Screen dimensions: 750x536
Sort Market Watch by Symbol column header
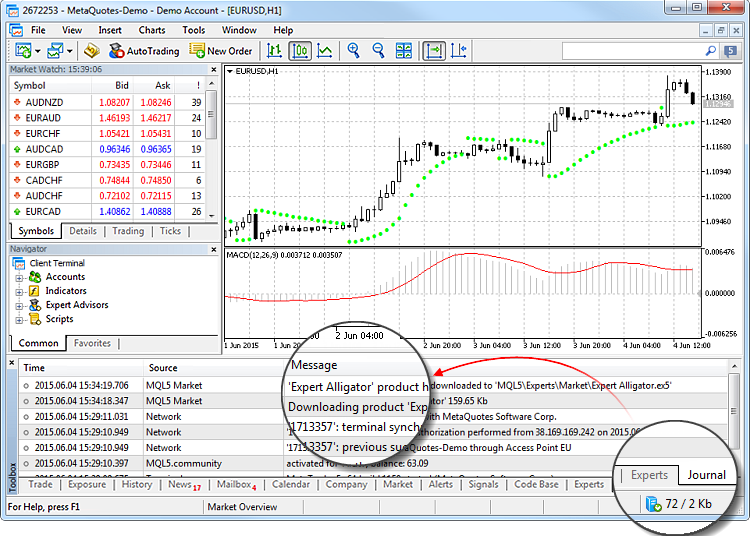click(51, 86)
